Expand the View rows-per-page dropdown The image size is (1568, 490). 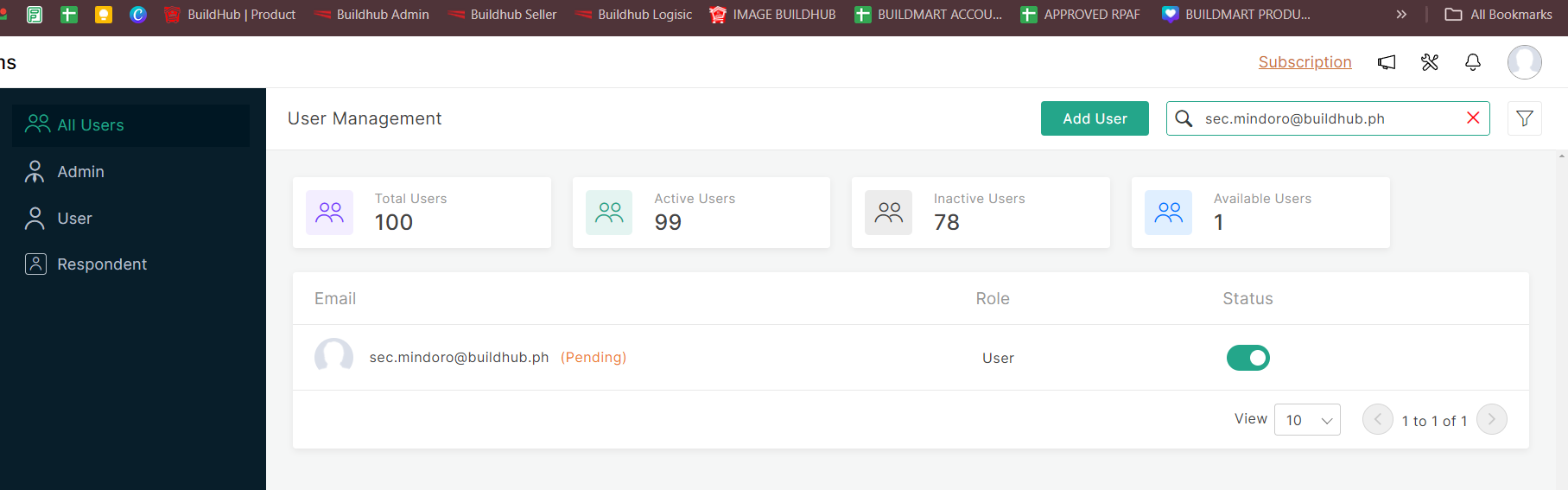tap(1307, 420)
